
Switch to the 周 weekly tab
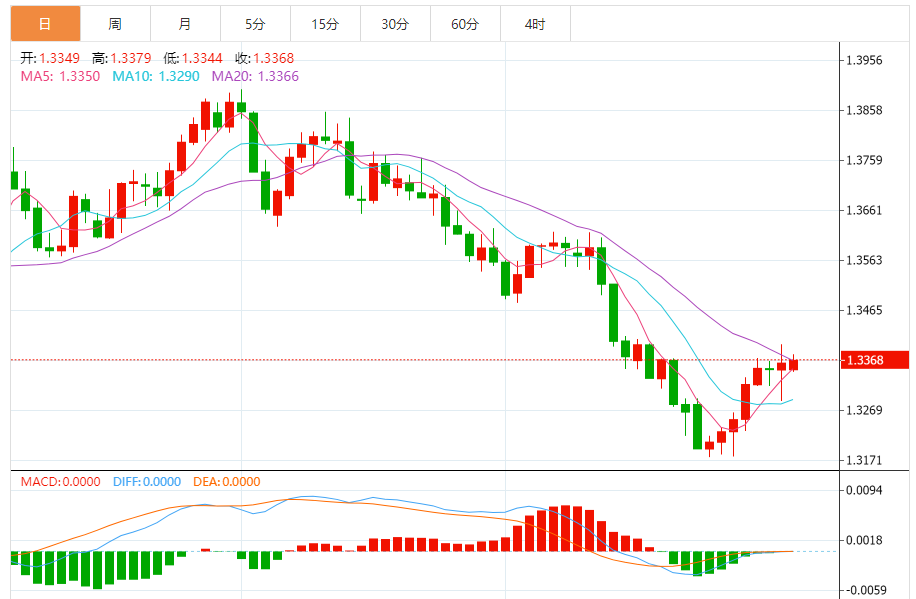[116, 24]
